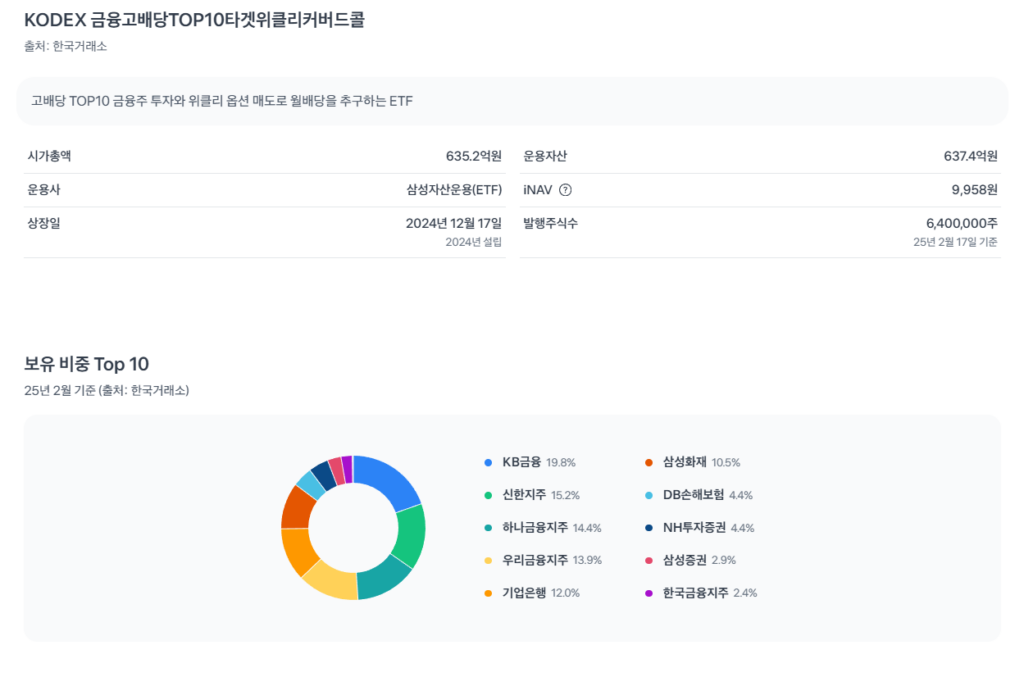
Task: Click the pink 삼성증권 legend dot
Action: coord(648,560)
